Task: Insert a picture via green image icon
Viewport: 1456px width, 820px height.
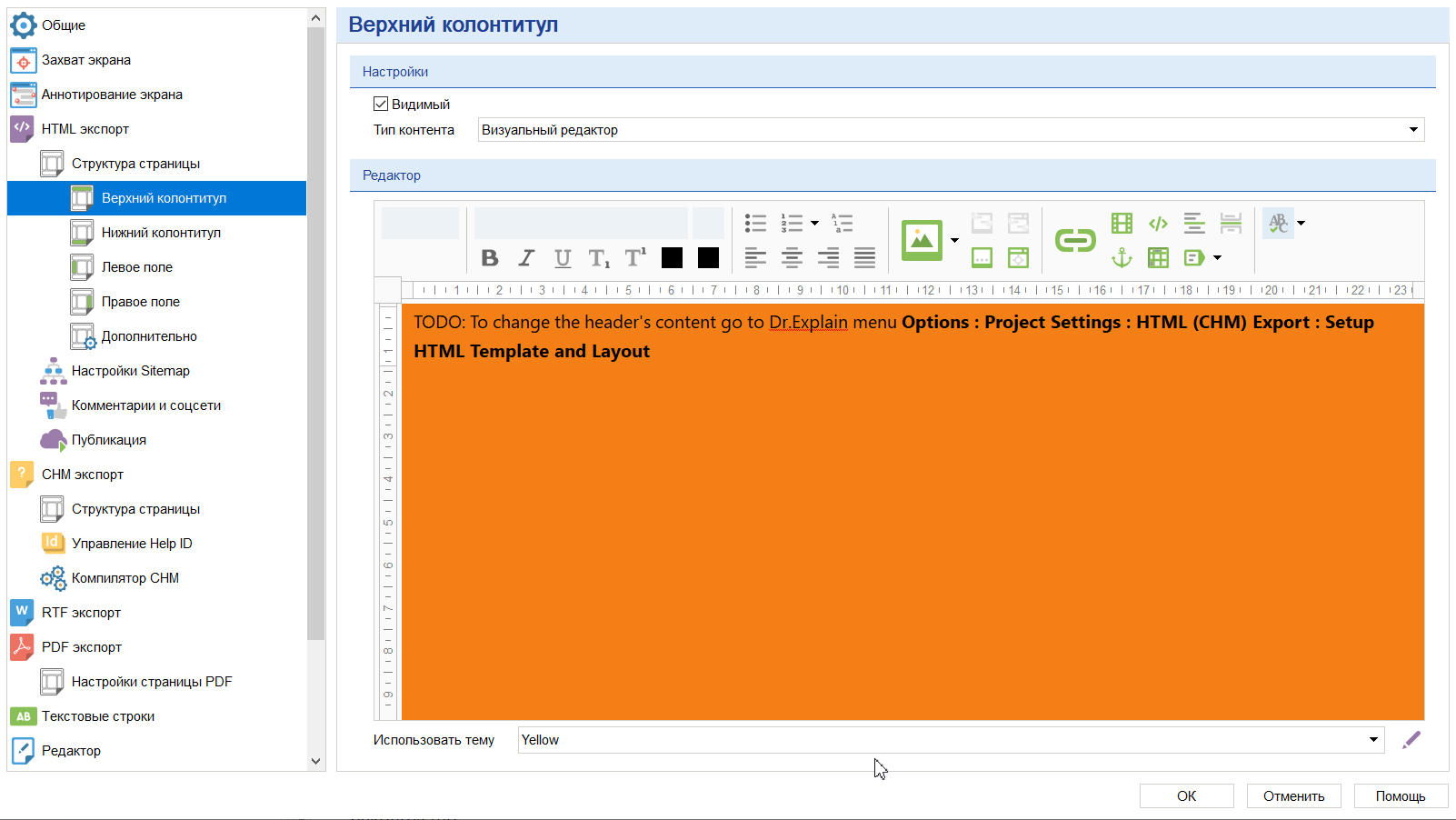Action: click(922, 240)
